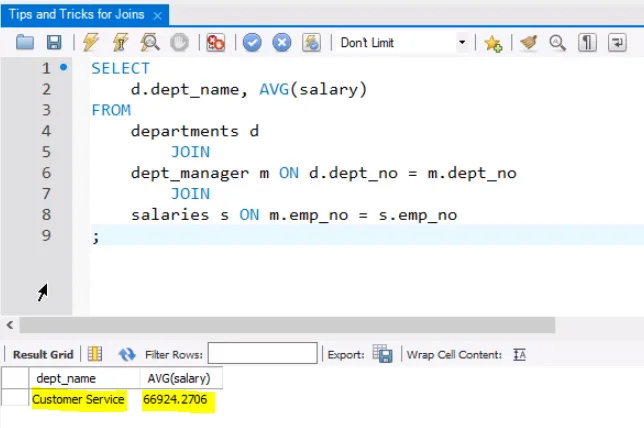This screenshot has height=428, width=644.
Task: Toggle the auto-commit mode button
Action: tap(312, 43)
